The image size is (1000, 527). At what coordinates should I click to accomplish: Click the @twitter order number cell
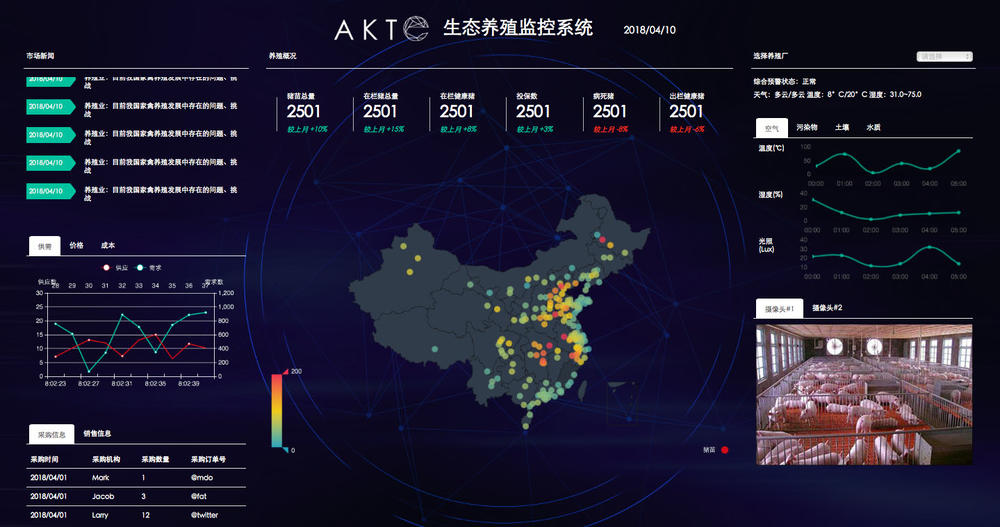(x=204, y=515)
